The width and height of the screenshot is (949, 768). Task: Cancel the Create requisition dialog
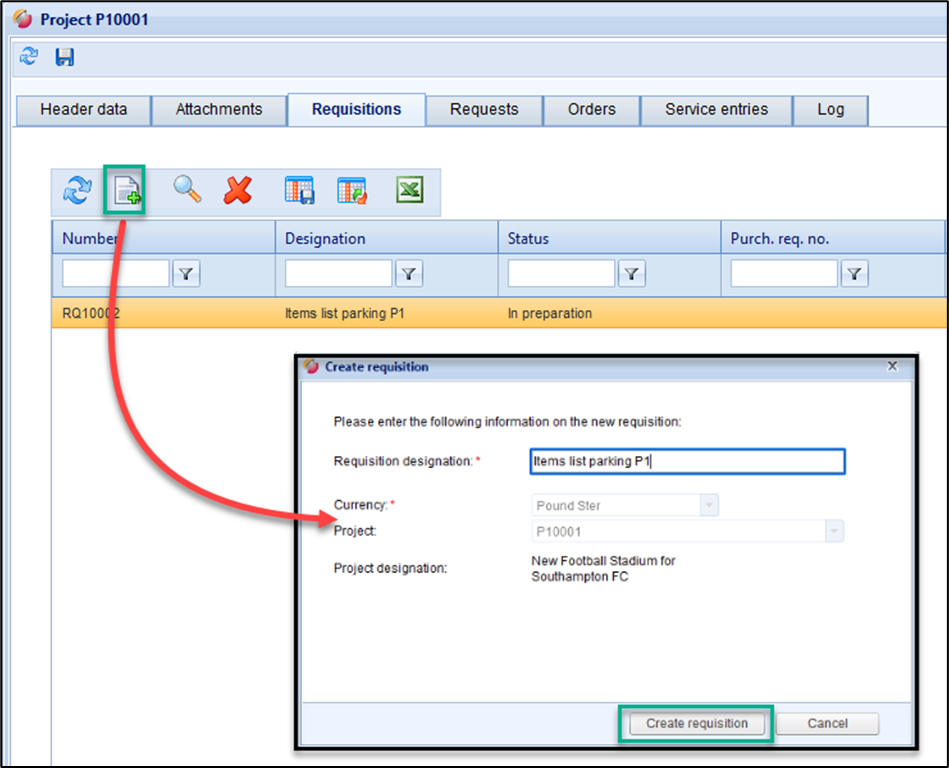(x=827, y=723)
